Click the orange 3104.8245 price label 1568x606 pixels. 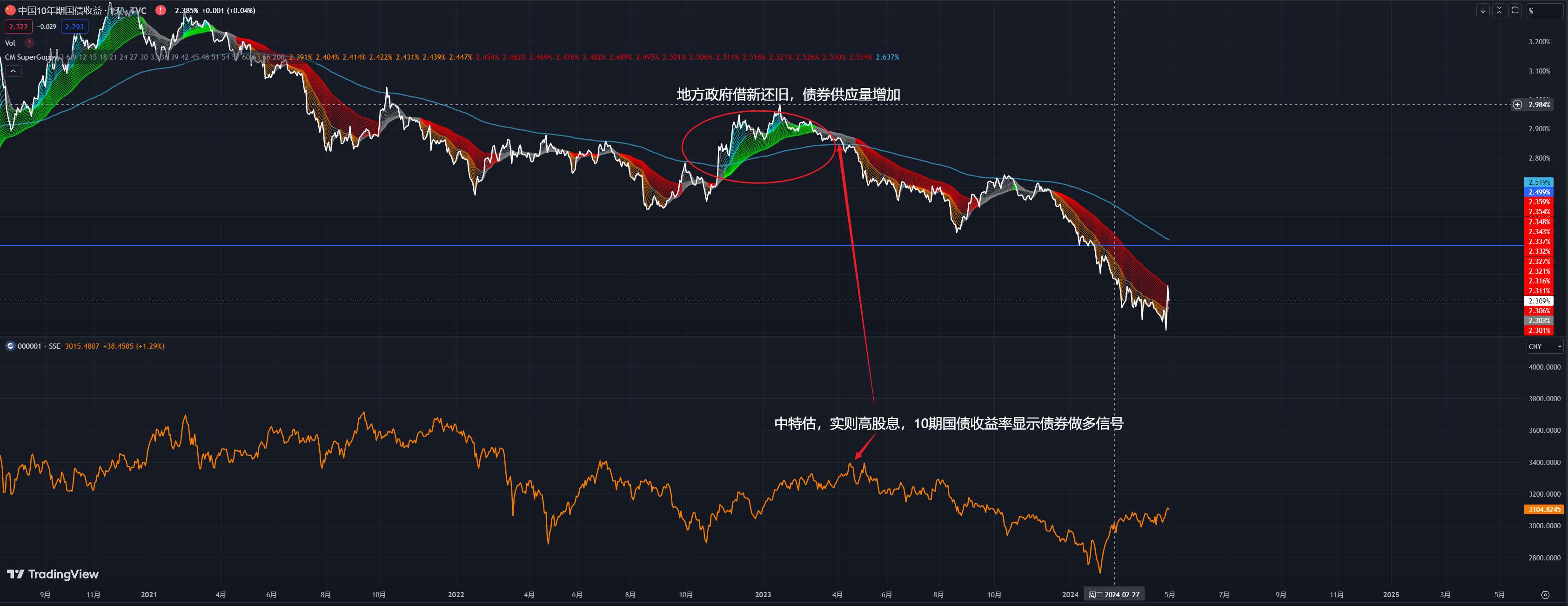[1544, 510]
